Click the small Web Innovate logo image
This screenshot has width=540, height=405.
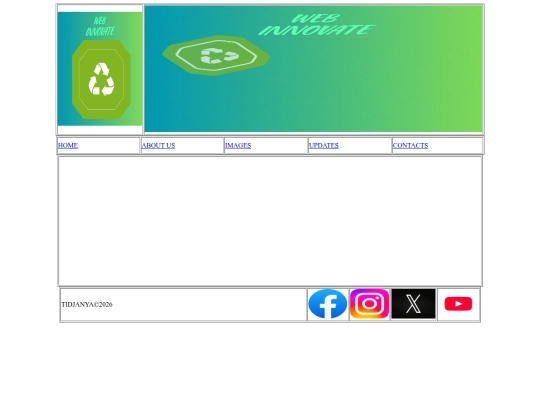[x=100, y=69]
